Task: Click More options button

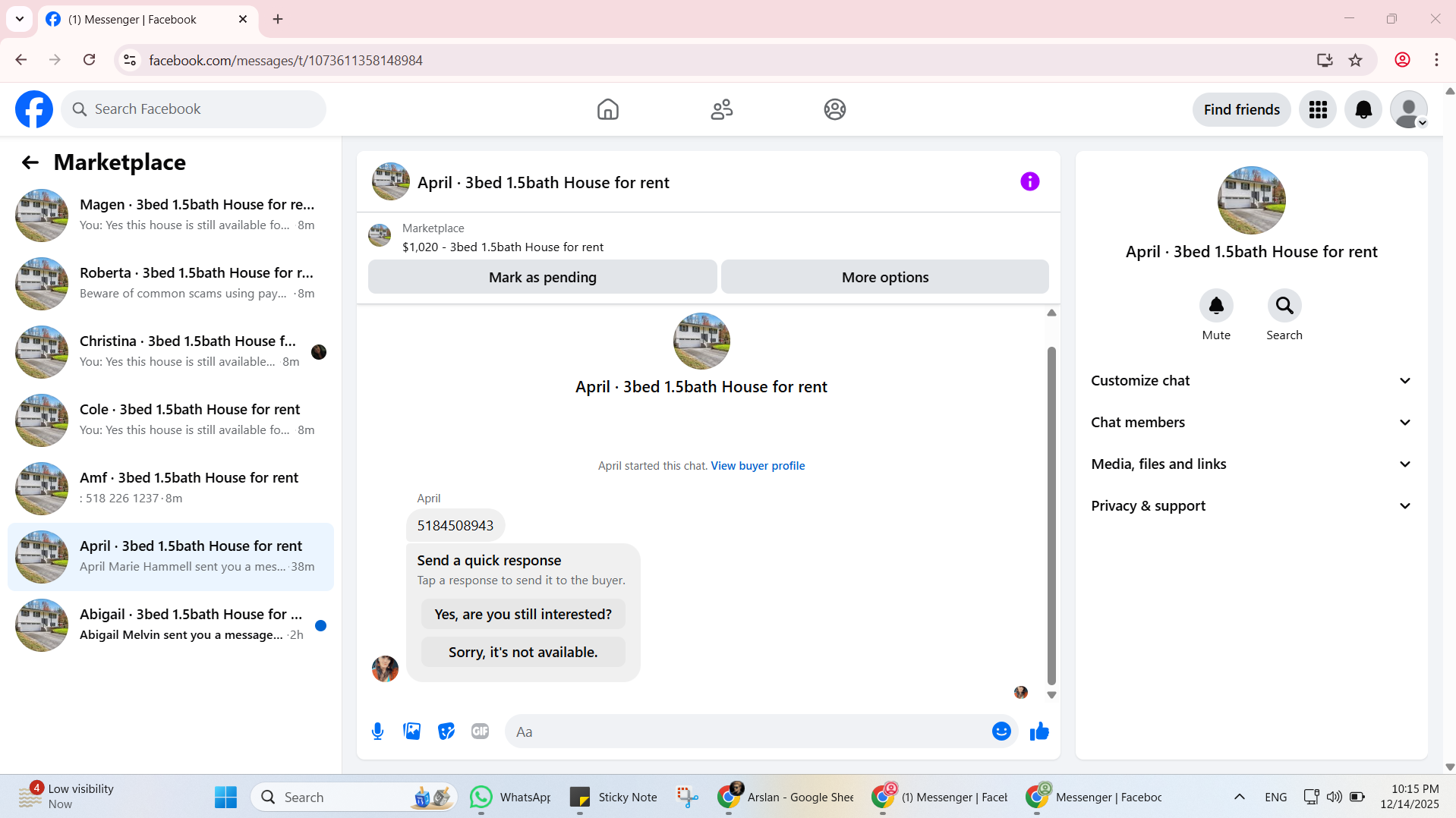Action: coord(885,277)
